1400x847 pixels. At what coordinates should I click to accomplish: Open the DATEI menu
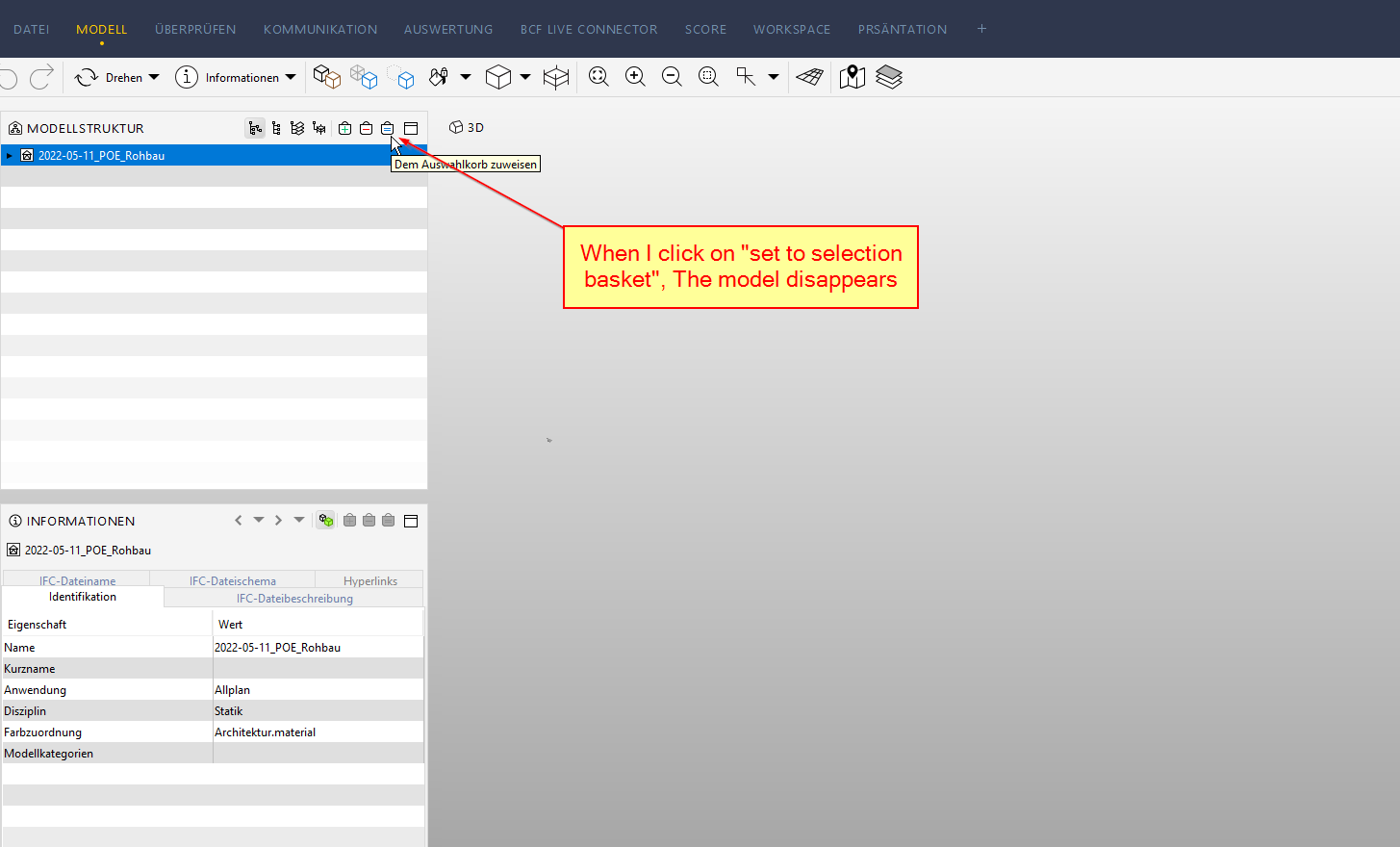coord(32,29)
